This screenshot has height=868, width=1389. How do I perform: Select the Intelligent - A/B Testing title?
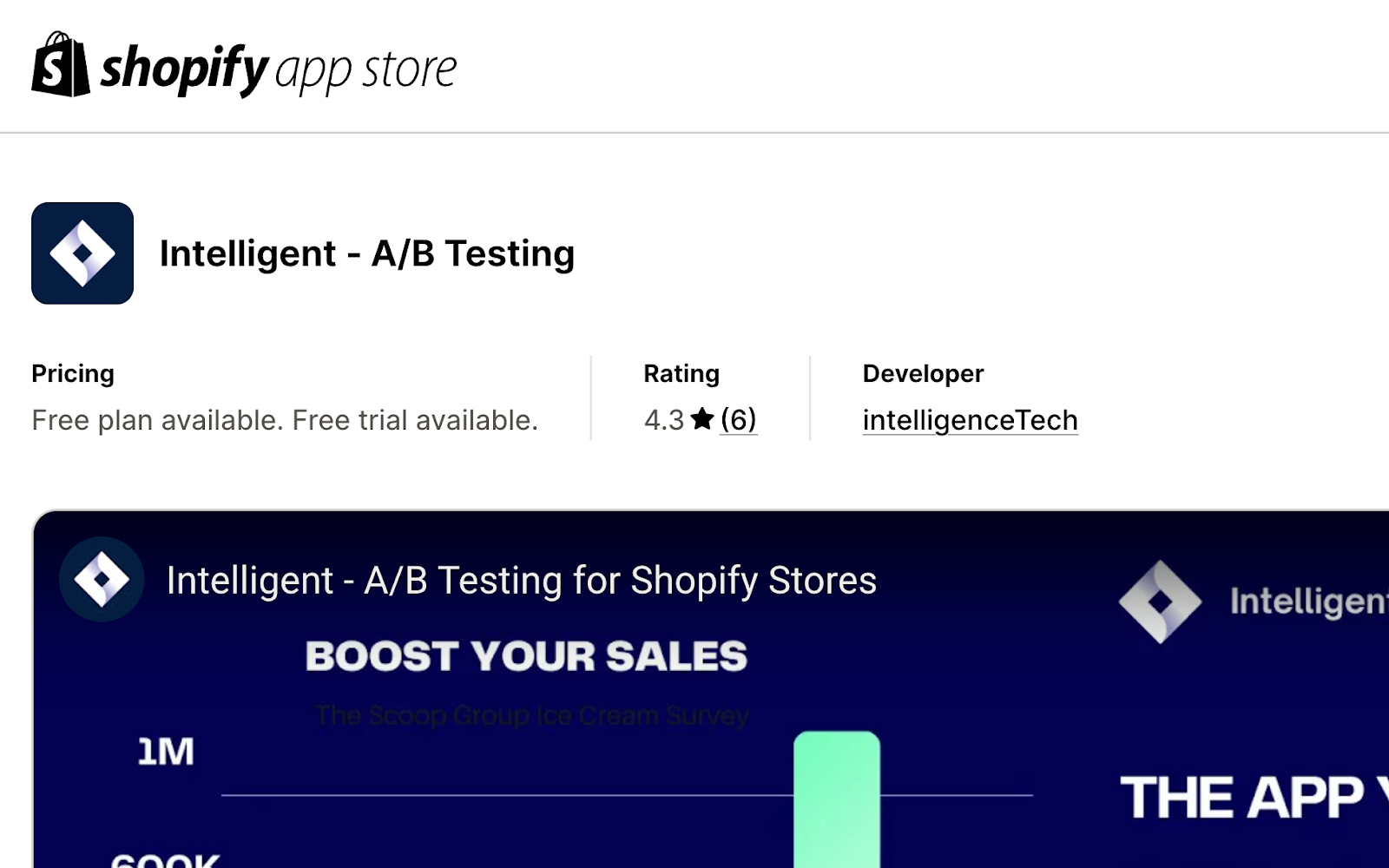(367, 253)
